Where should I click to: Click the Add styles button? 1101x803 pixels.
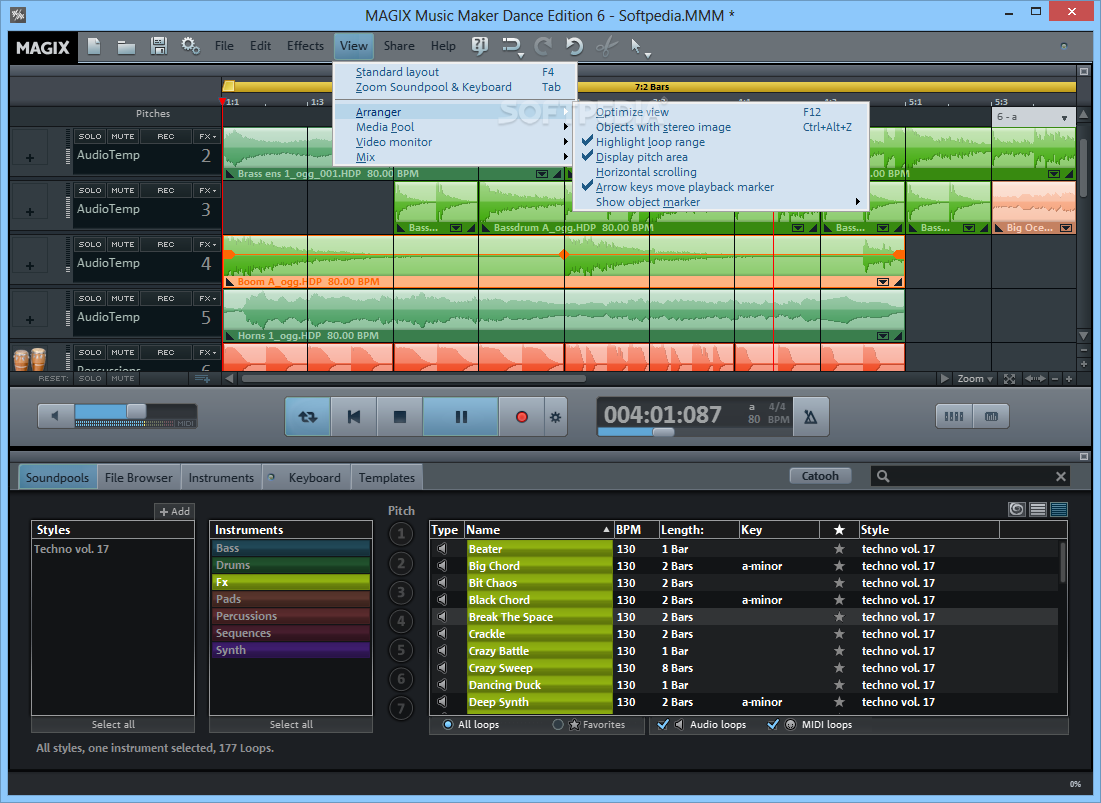point(174,512)
